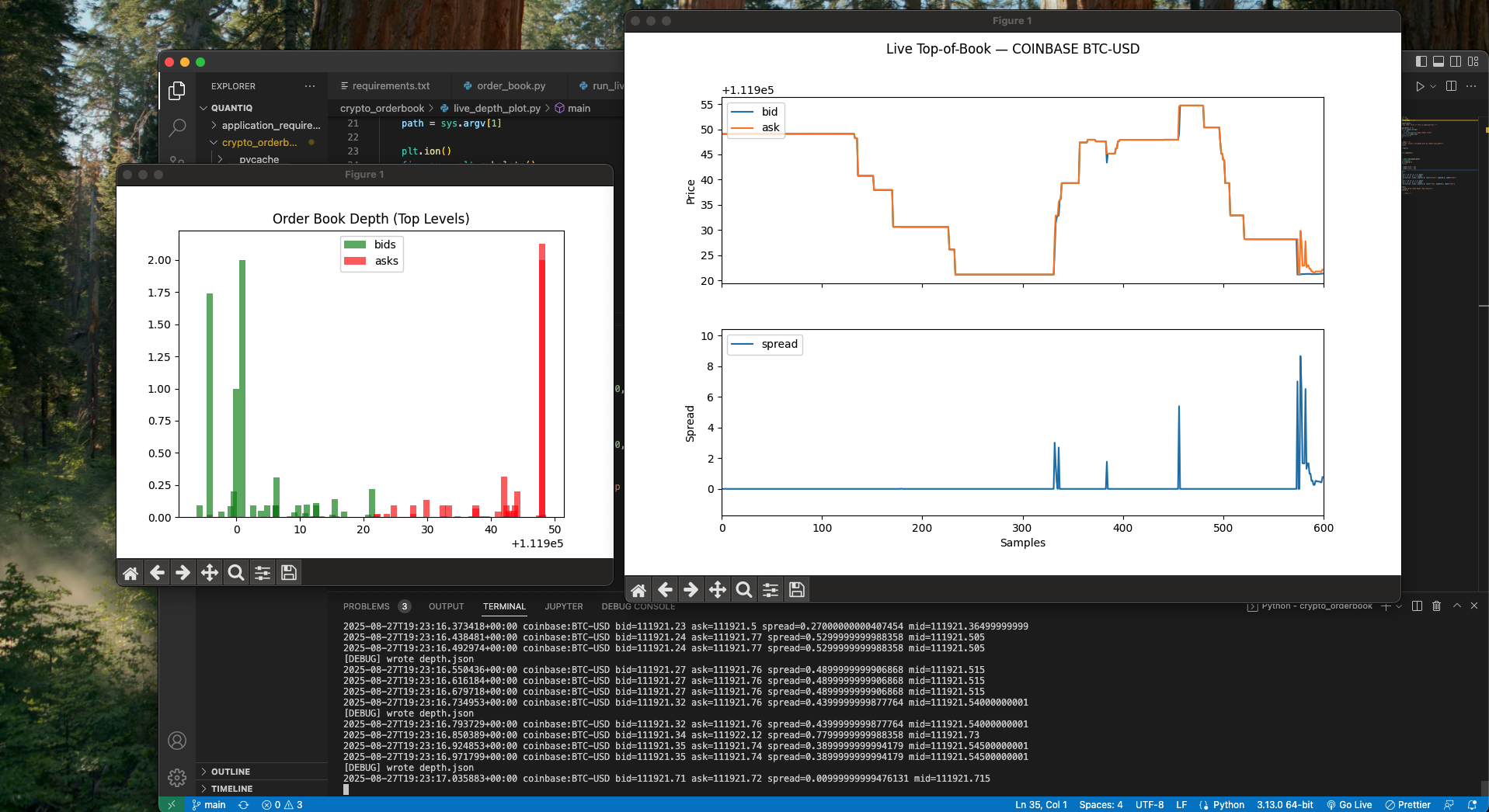Click Spaces: 4 indentation setting
Viewport: 1489px width, 812px height.
coord(1101,805)
